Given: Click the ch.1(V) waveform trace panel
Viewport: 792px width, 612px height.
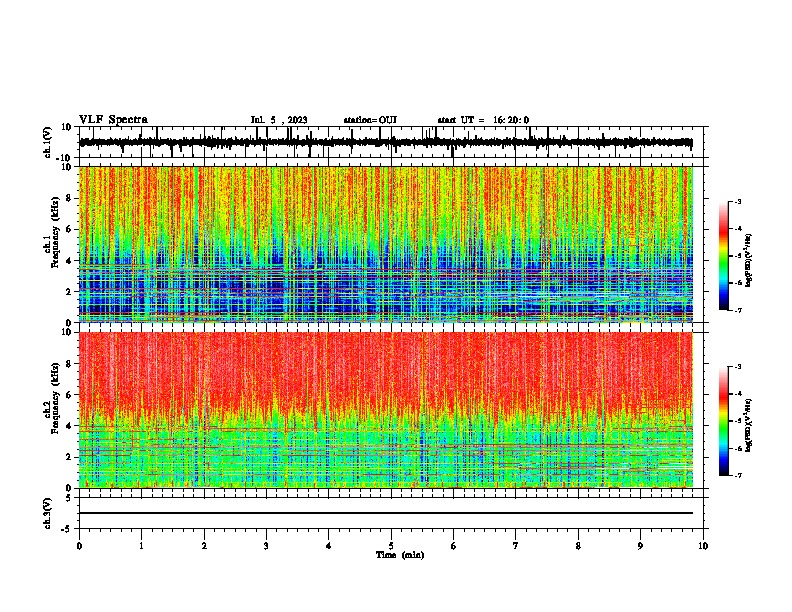Looking at the screenshot, I should point(390,142).
